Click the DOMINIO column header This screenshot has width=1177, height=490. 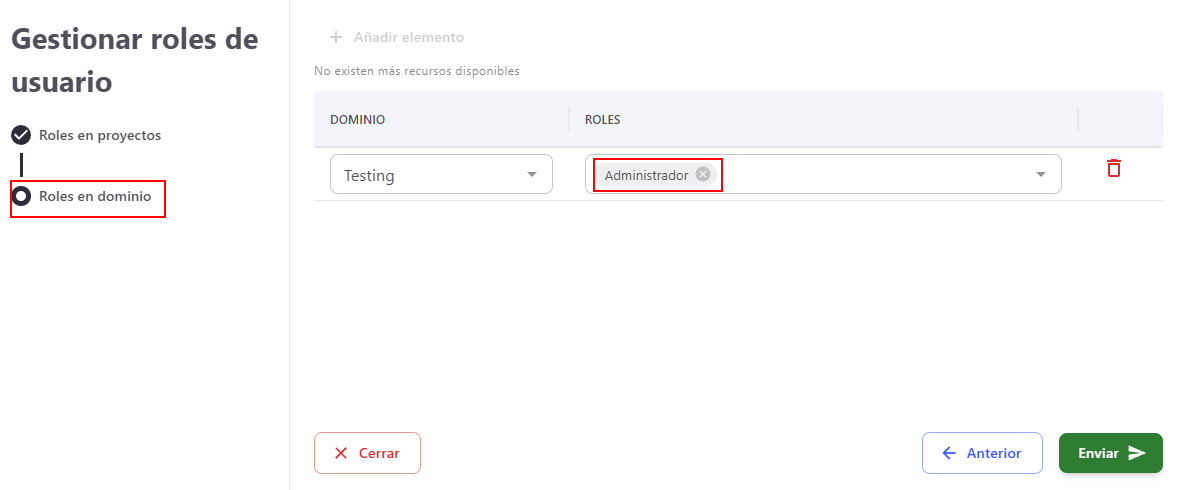[358, 120]
